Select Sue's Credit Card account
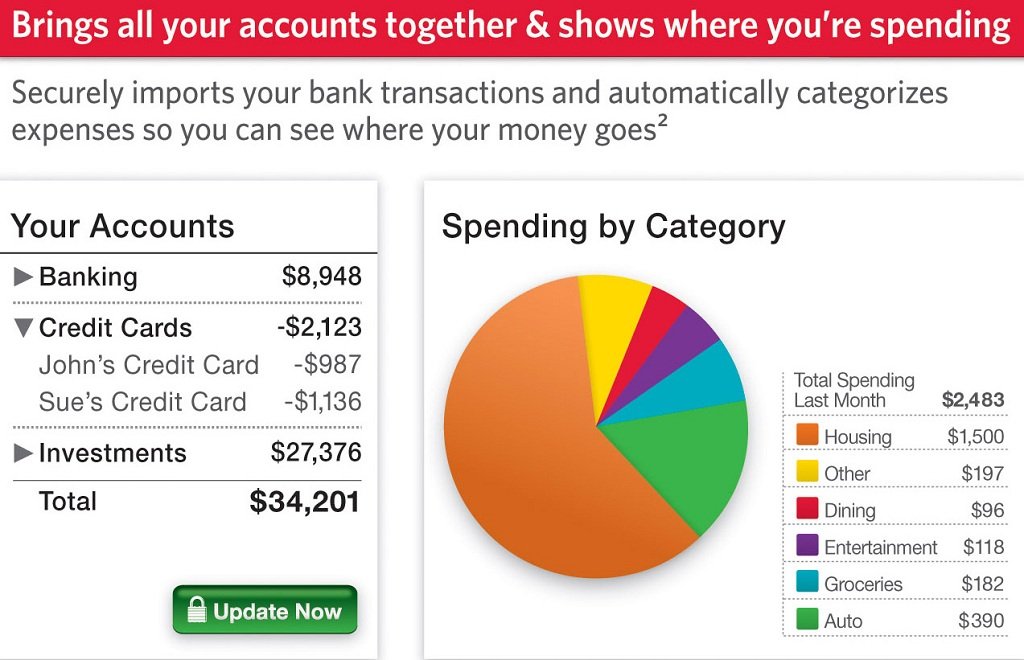The width and height of the screenshot is (1024, 660). coord(142,402)
